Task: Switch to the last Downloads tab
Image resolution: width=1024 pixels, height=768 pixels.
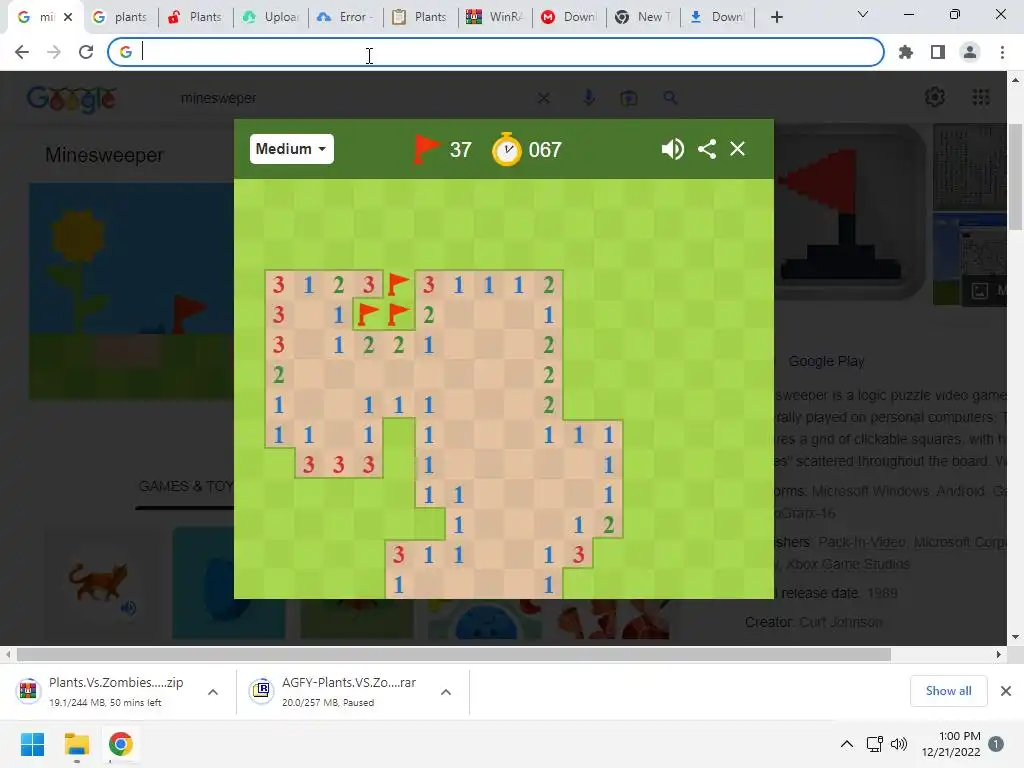Action: [717, 17]
